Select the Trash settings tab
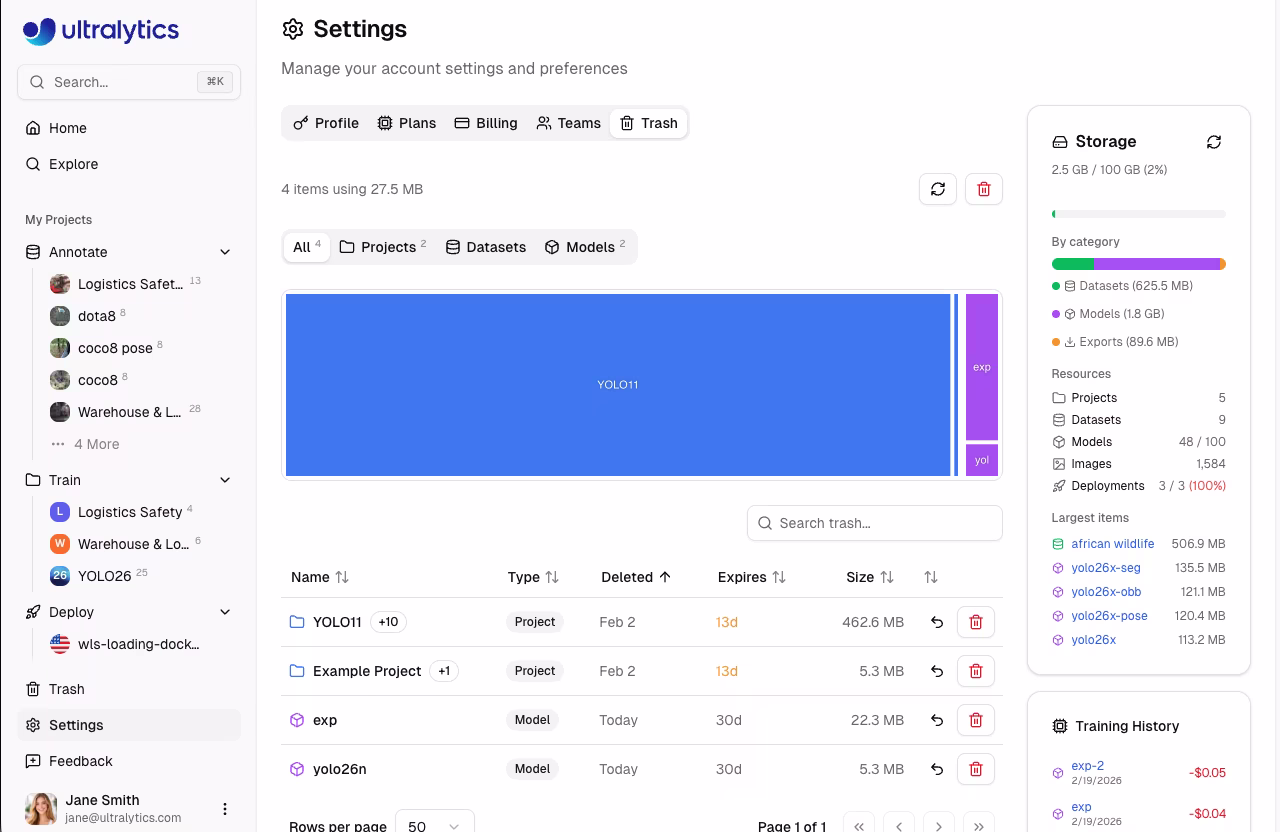This screenshot has width=1280, height=832. (649, 123)
